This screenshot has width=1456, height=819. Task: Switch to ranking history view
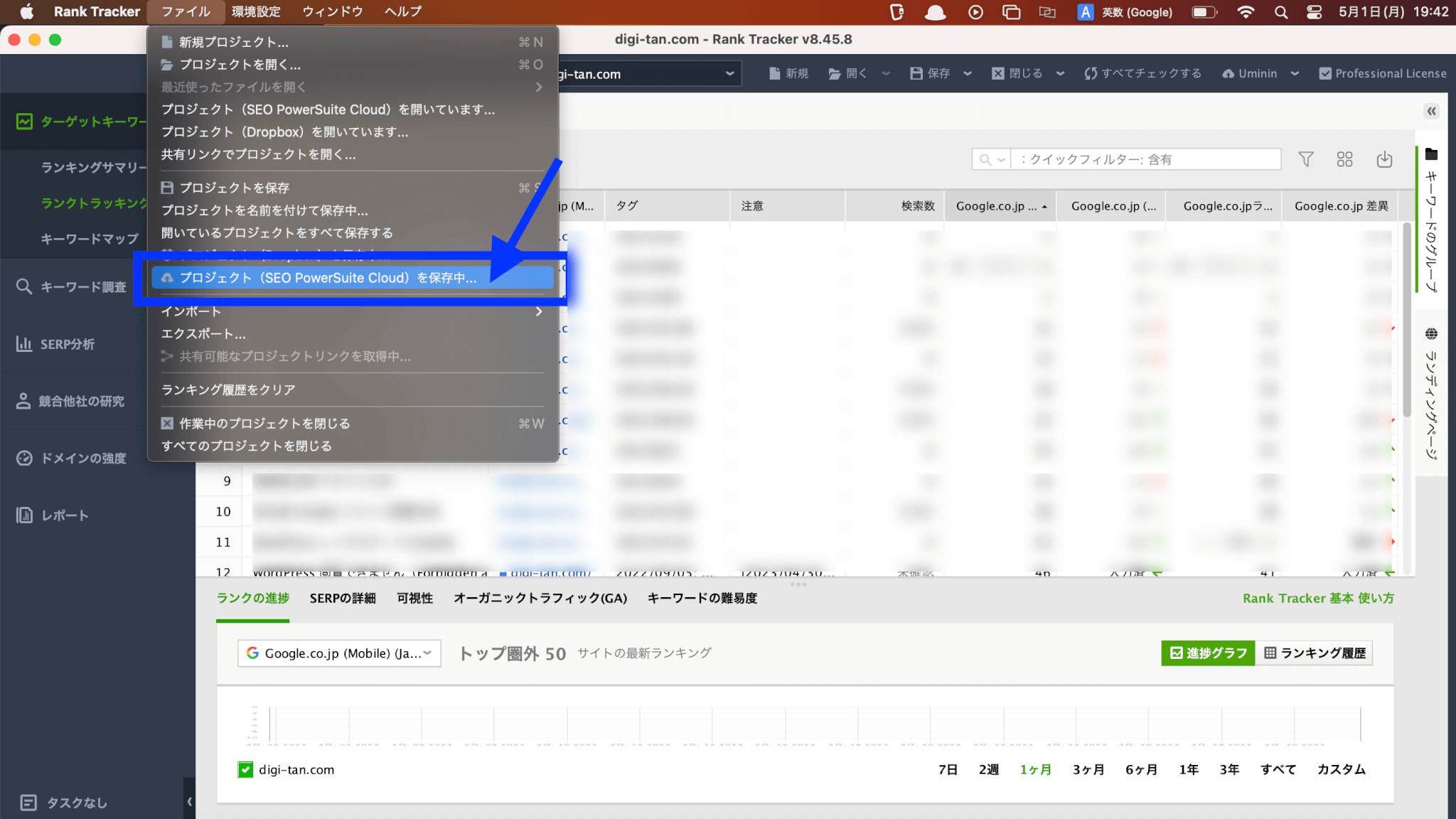(1315, 653)
